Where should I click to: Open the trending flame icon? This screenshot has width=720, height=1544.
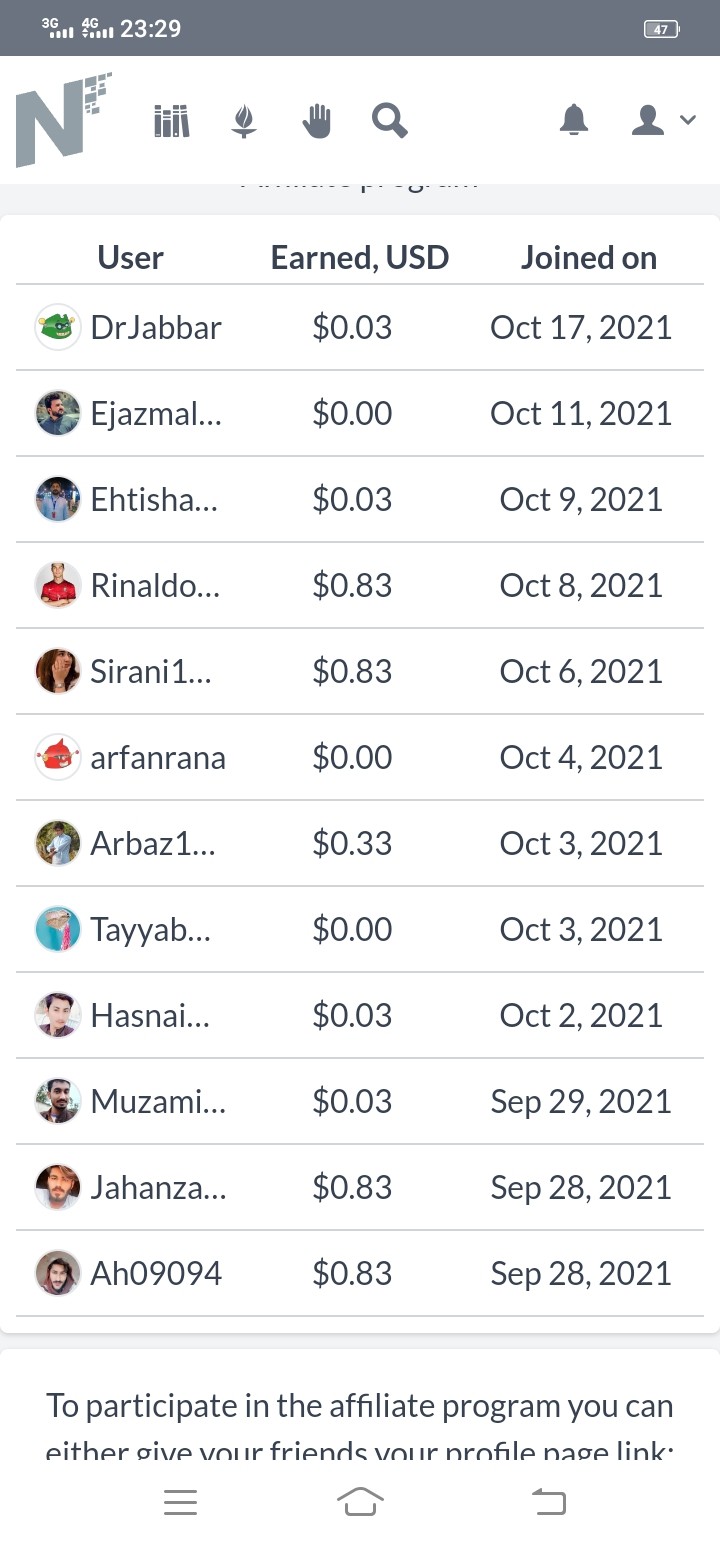(x=244, y=121)
